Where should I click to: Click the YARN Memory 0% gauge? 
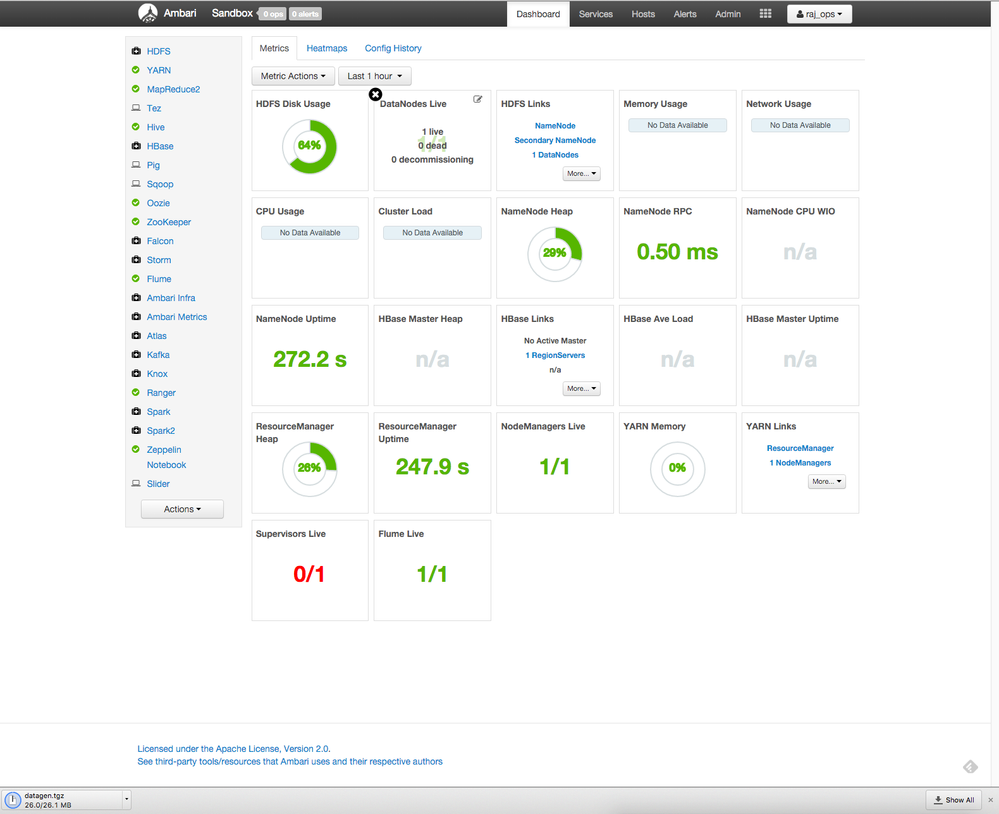(677, 468)
